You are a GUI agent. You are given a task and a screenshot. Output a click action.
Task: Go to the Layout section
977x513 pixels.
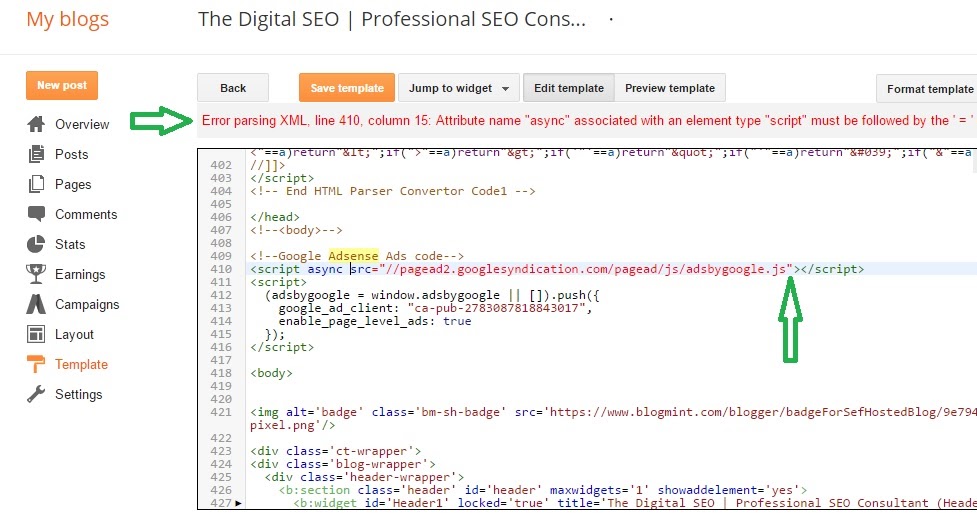[x=74, y=334]
